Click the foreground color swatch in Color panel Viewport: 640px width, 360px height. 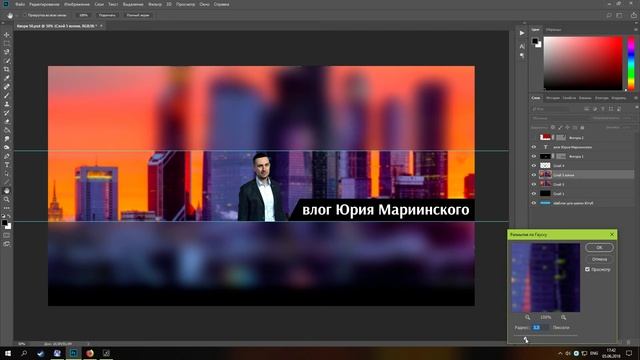535,41
